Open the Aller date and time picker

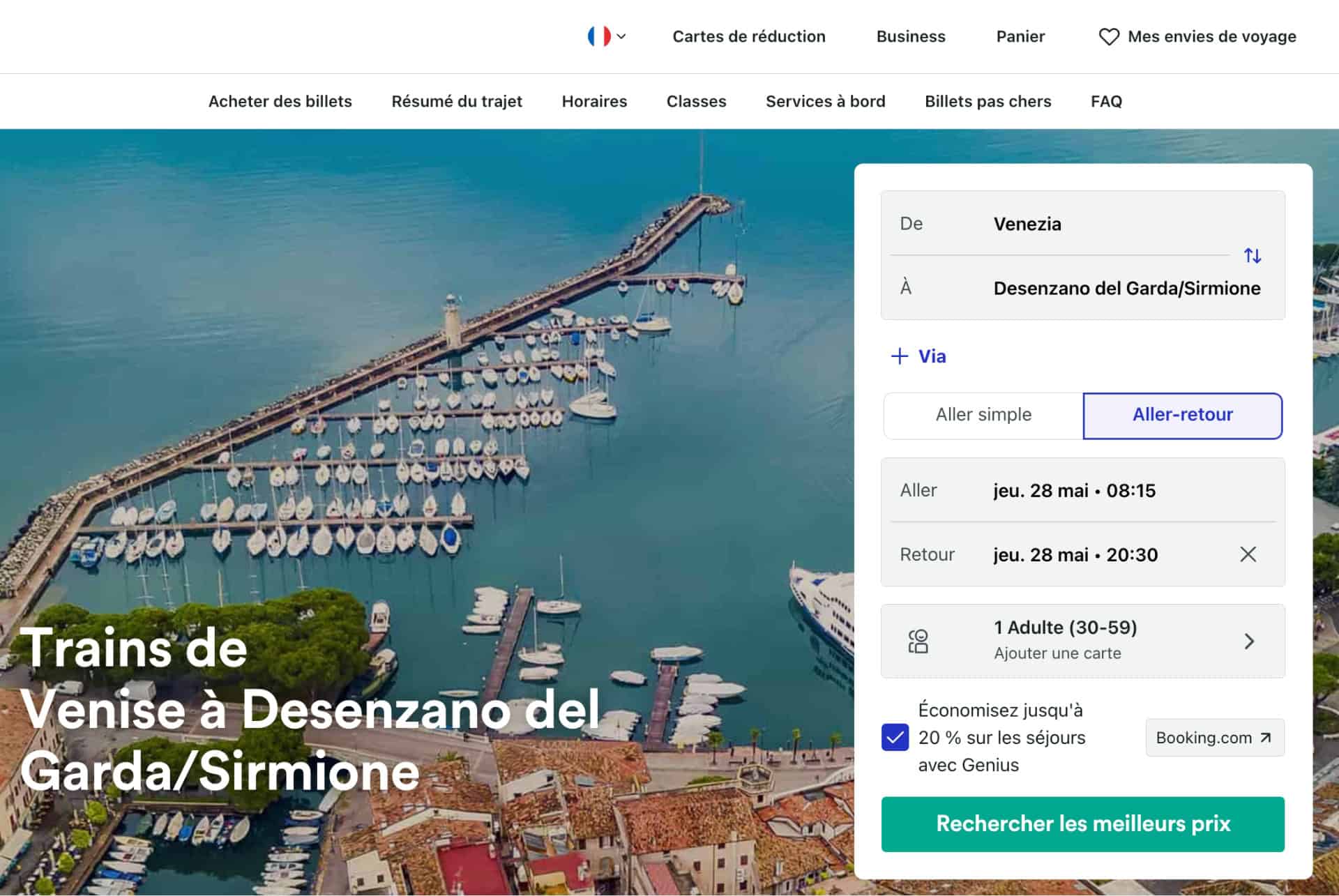(1074, 490)
